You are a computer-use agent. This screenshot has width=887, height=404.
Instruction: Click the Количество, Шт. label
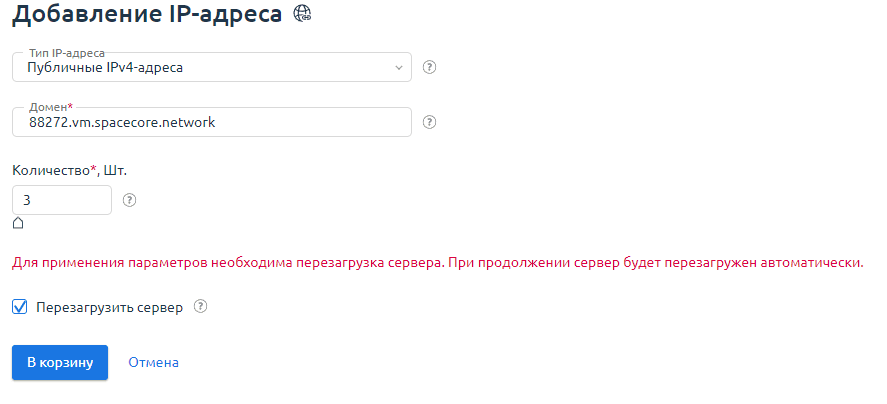click(x=68, y=170)
